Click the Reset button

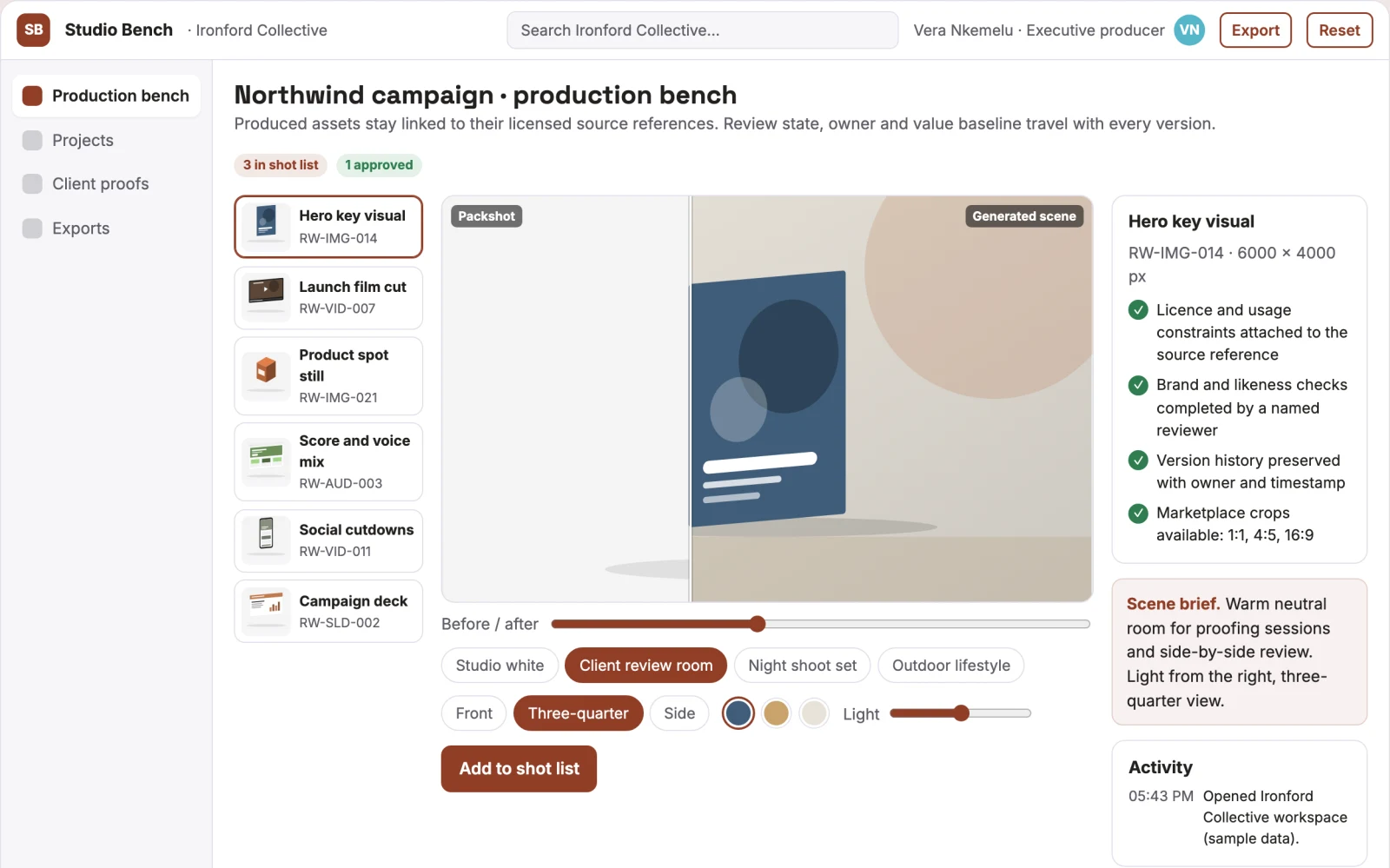tap(1339, 30)
